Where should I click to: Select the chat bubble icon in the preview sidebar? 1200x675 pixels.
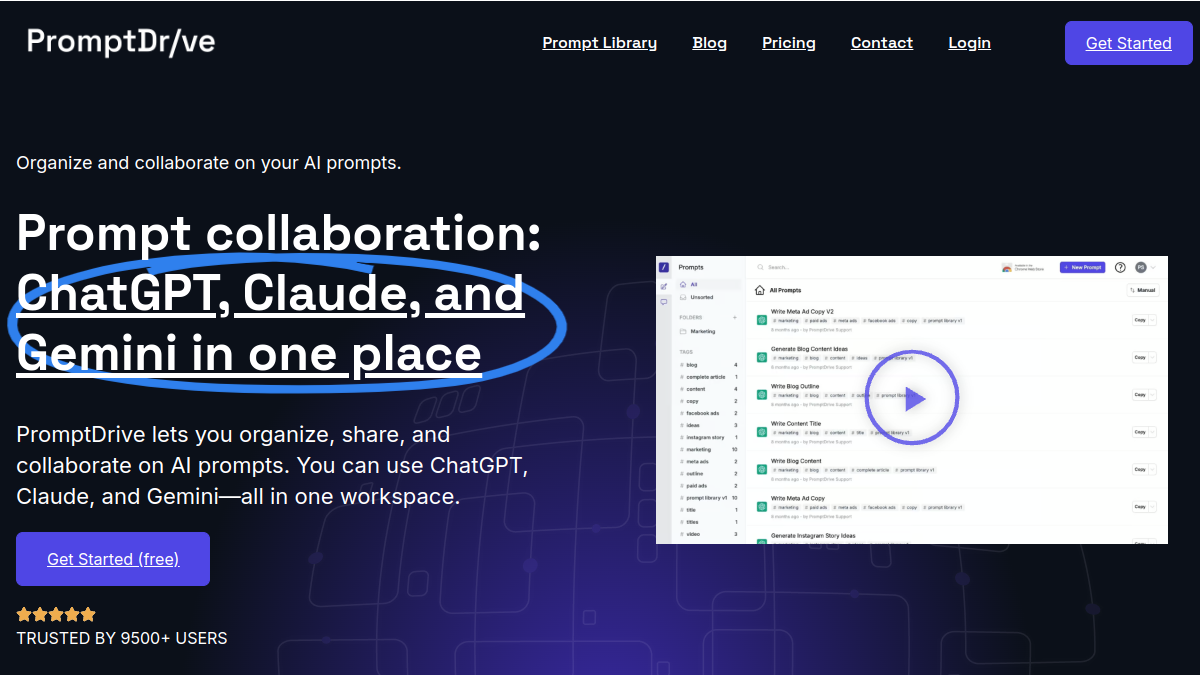[663, 302]
